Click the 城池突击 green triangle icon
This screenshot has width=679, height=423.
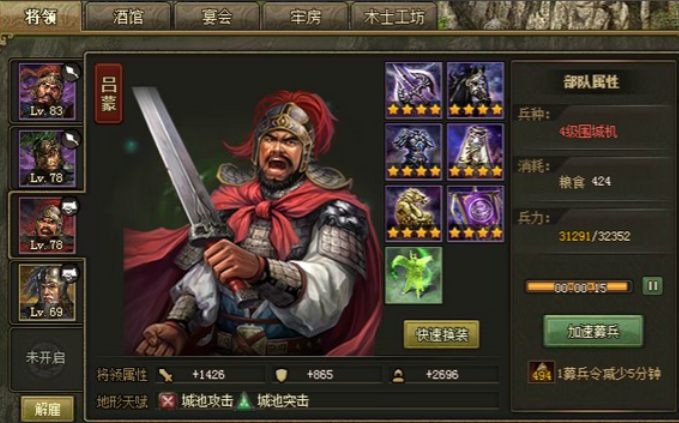245,401
